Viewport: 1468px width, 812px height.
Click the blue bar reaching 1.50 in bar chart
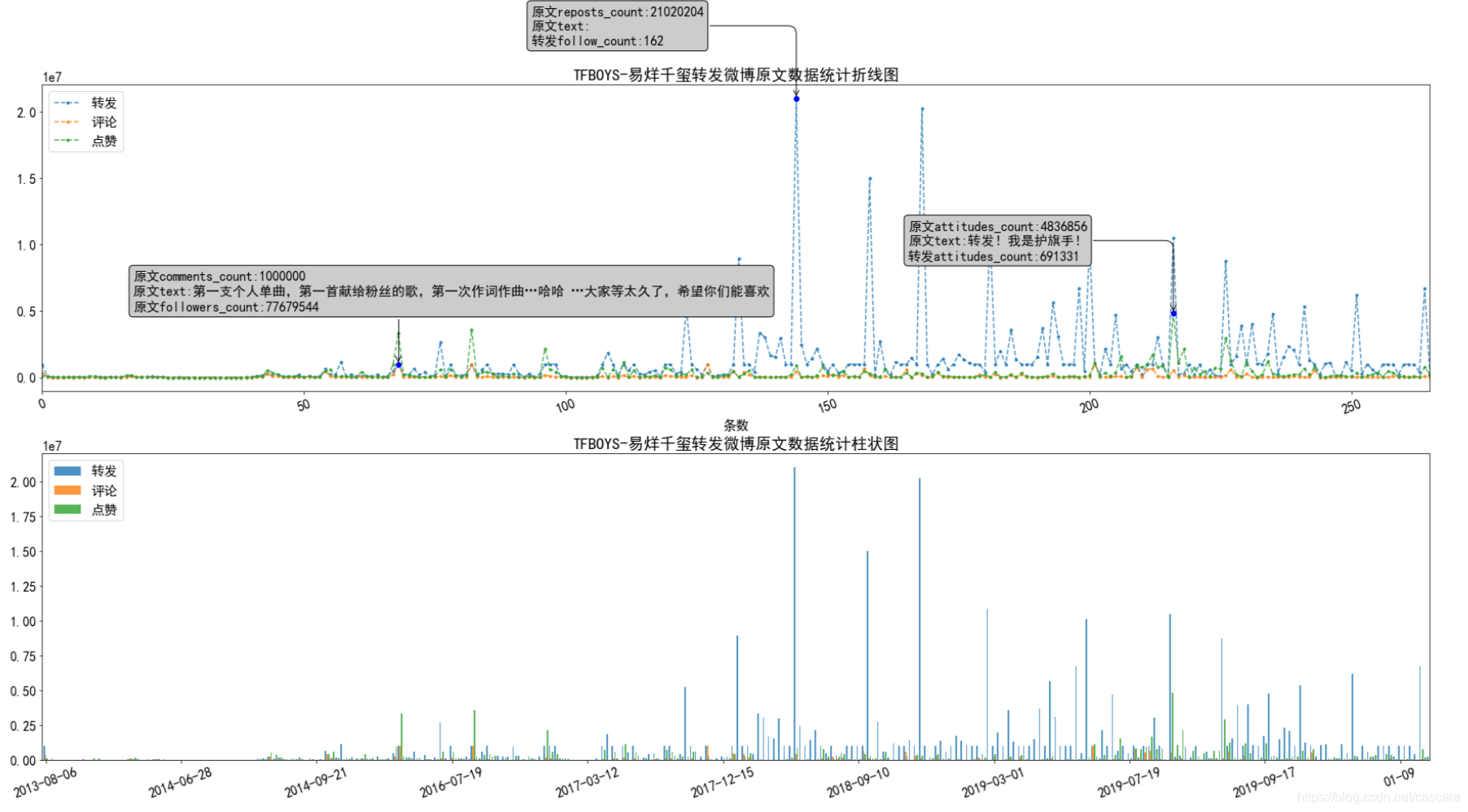point(867,656)
